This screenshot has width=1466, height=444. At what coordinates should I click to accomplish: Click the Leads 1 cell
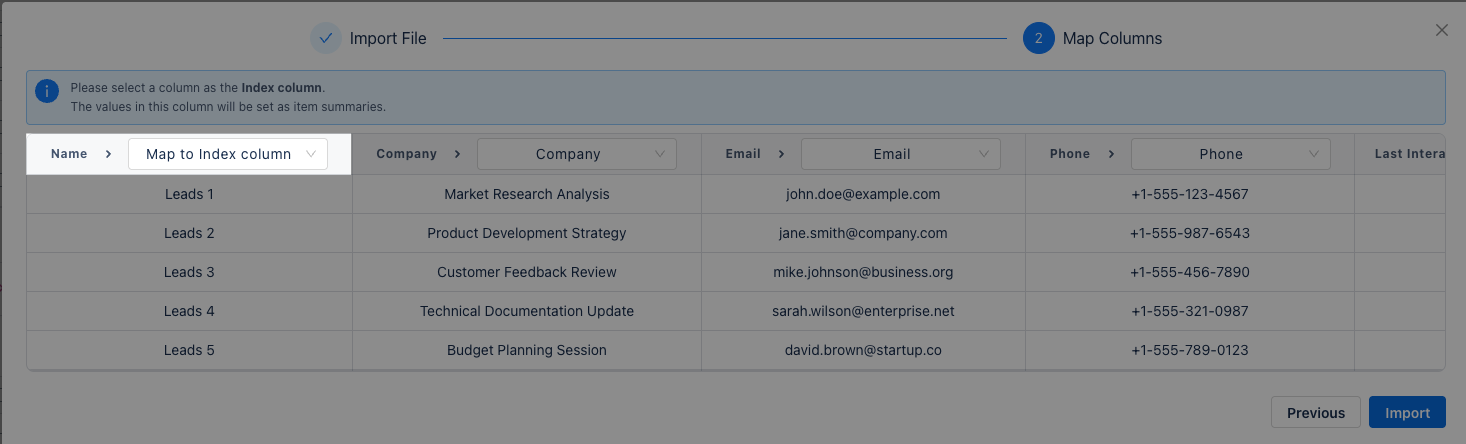tap(189, 194)
